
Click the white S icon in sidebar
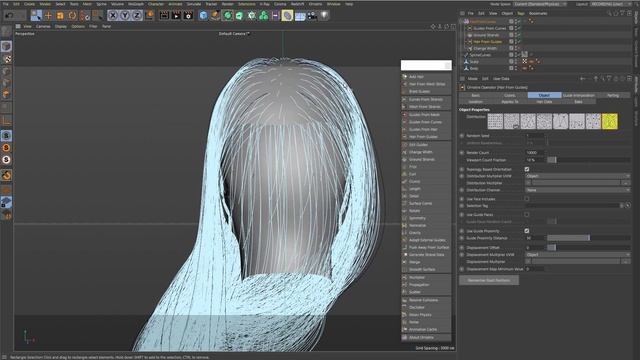pos(6,160)
